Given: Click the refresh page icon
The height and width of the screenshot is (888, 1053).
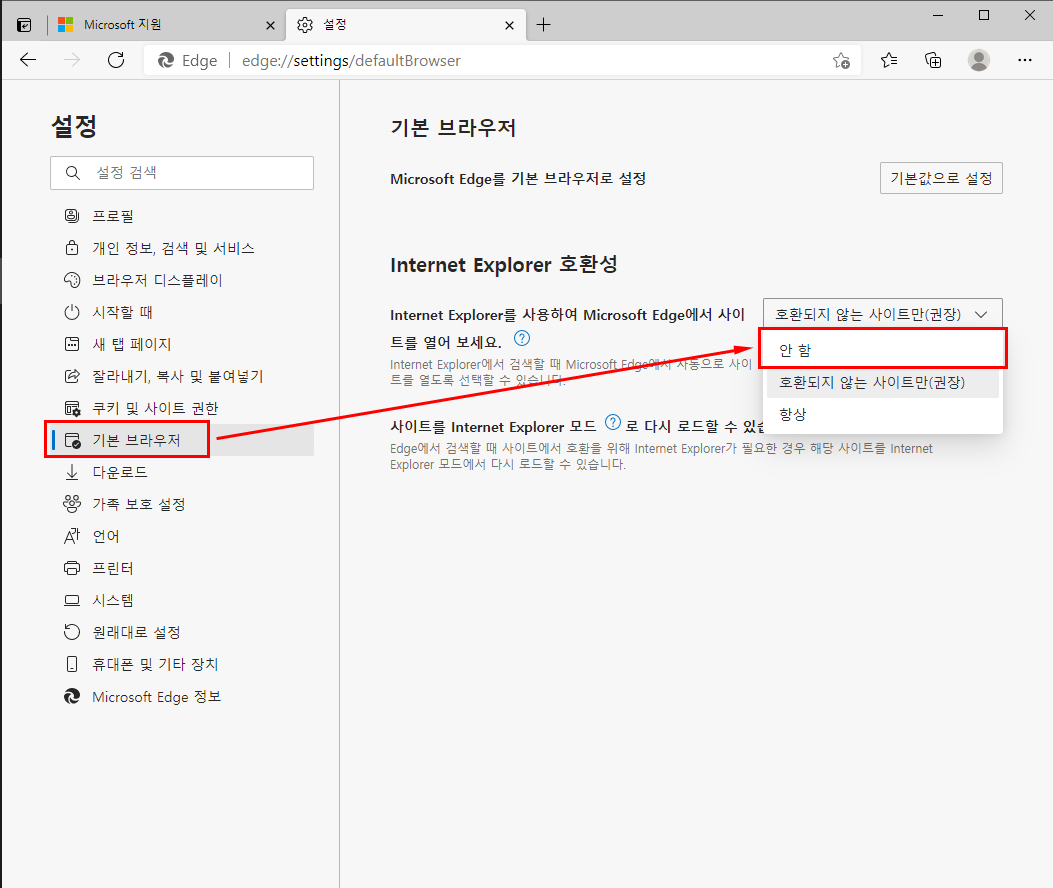Looking at the screenshot, I should 116,60.
